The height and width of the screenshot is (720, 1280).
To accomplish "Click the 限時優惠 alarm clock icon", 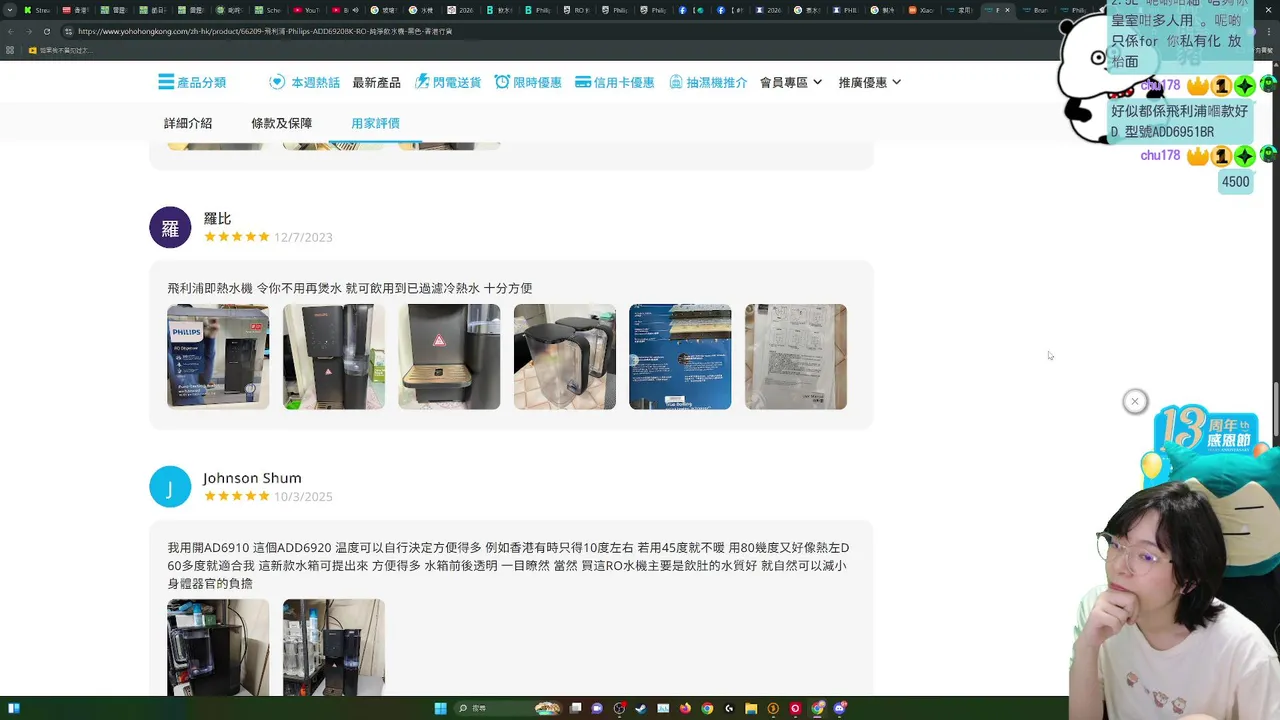I will click(x=502, y=82).
